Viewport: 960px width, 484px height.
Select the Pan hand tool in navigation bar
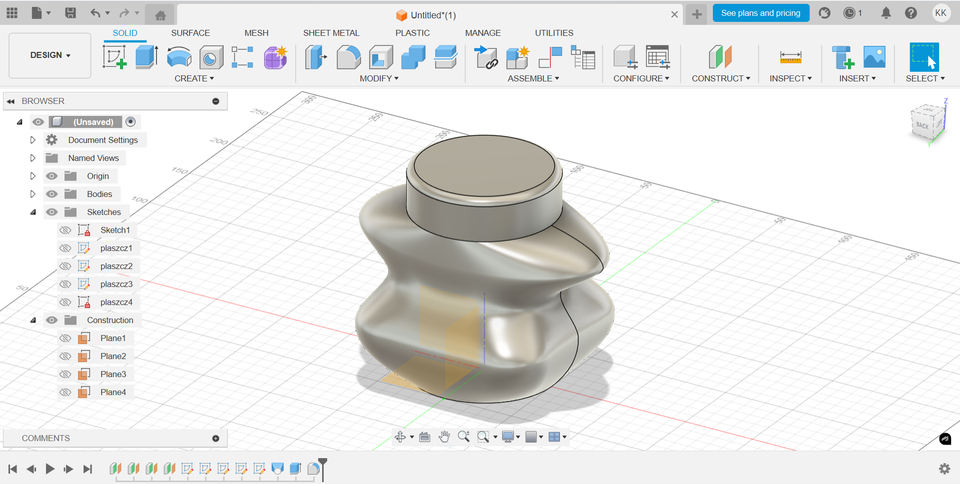(x=444, y=437)
